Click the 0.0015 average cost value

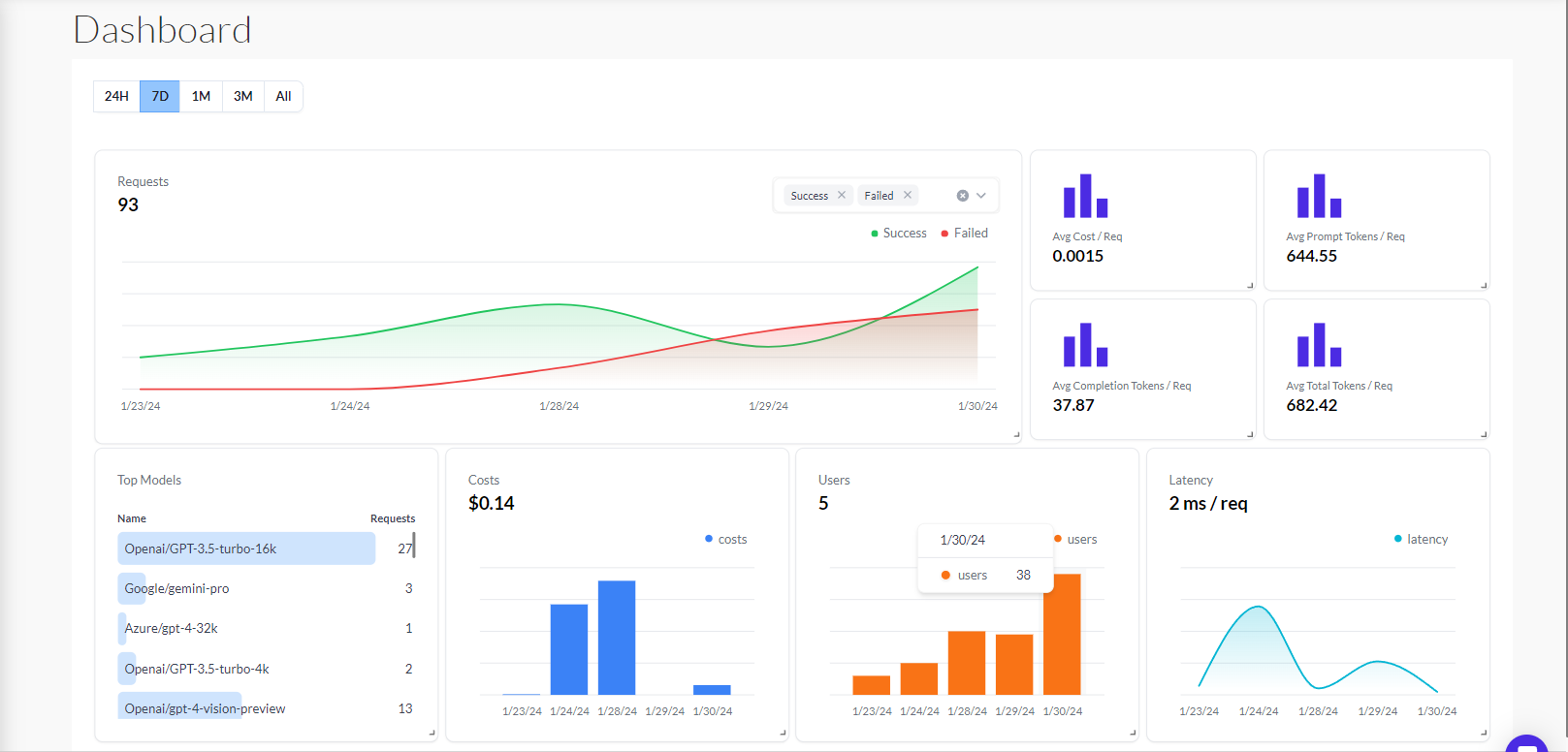point(1077,256)
